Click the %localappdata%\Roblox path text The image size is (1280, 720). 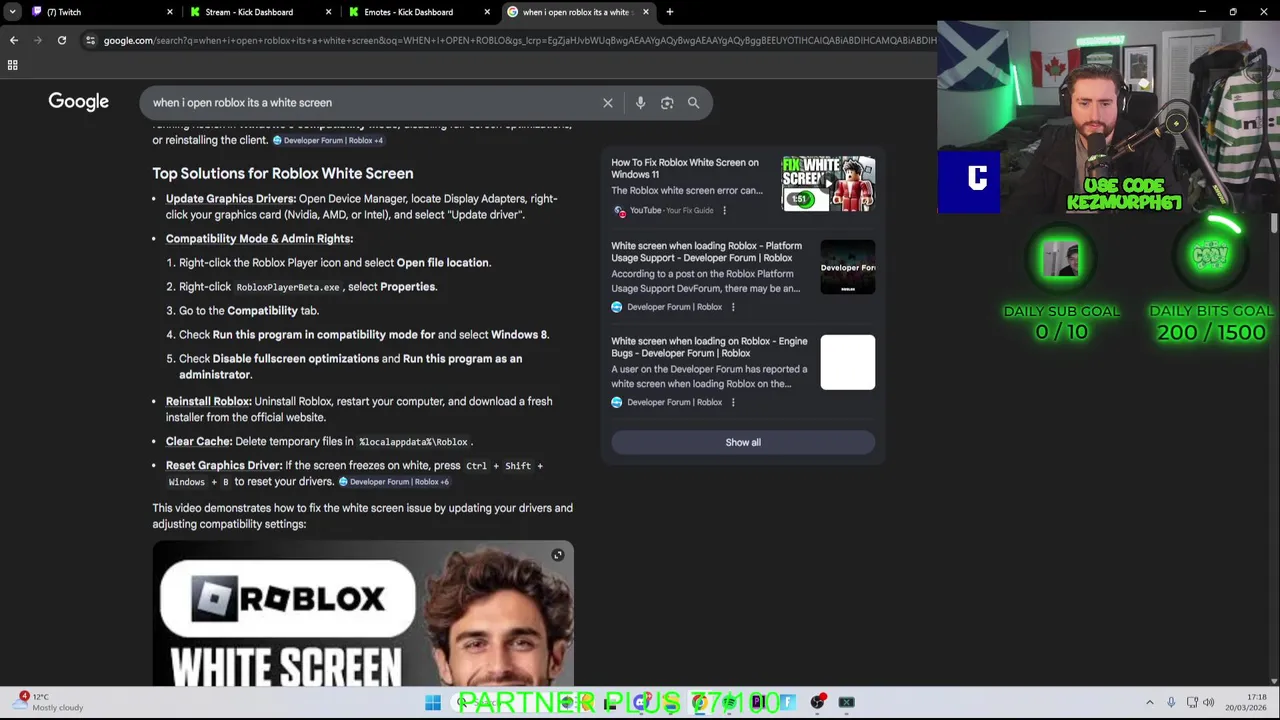tap(413, 442)
